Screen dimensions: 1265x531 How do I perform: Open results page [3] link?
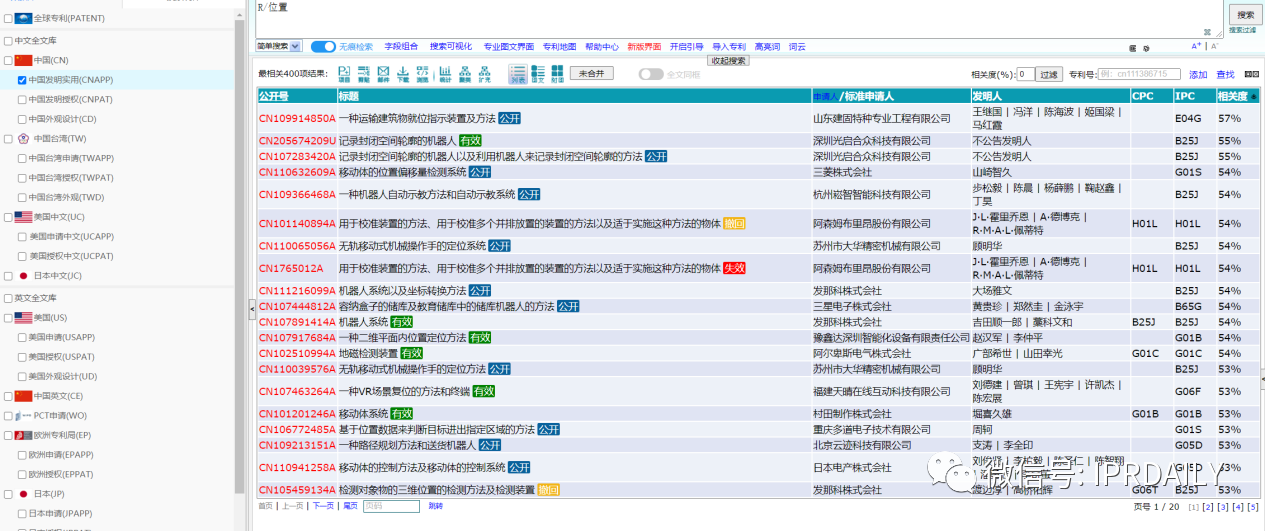tap(1224, 507)
